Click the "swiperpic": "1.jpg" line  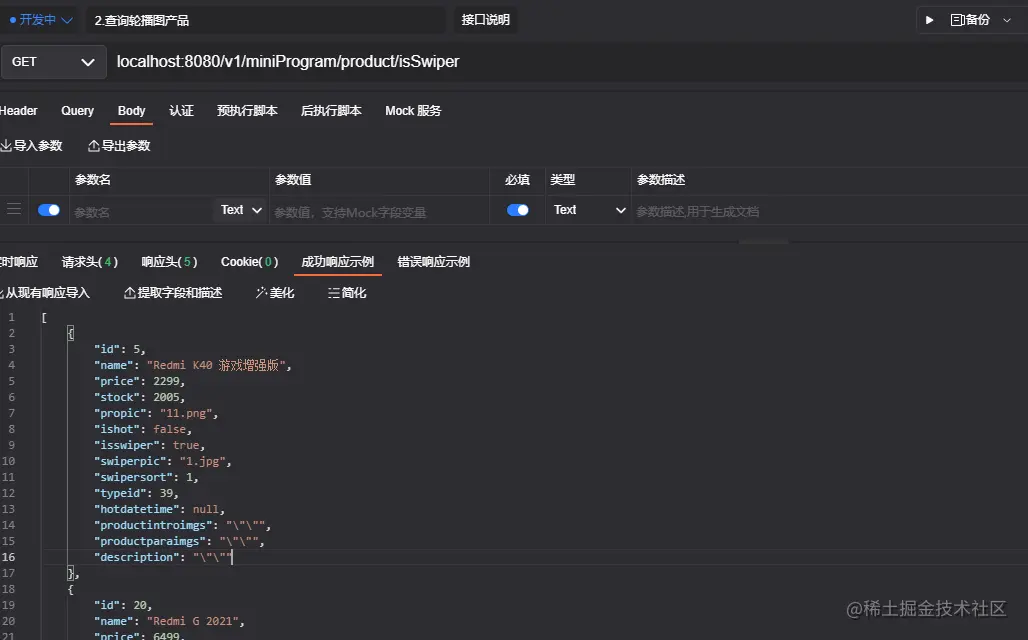click(x=163, y=461)
